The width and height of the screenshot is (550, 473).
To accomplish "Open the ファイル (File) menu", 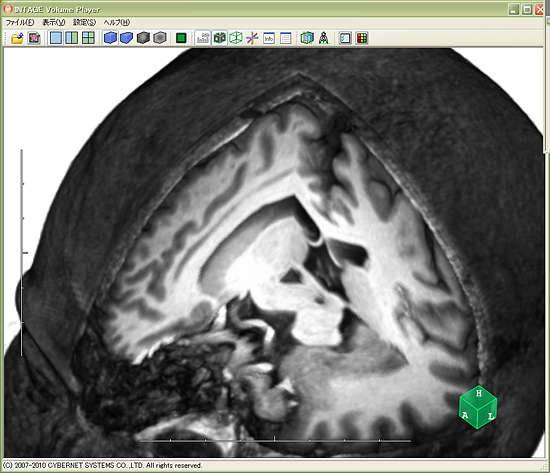I will coord(20,22).
